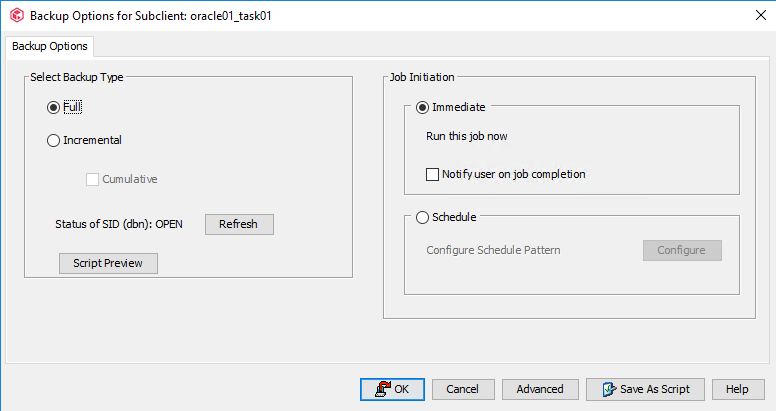Click the Commvault icon in the title bar
This screenshot has width=776, height=411.
tap(15, 16)
